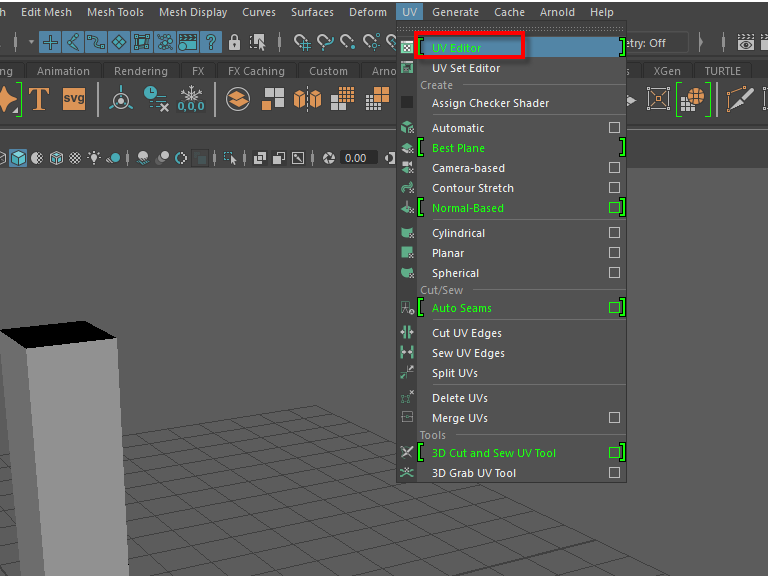Click Assign Checker Shader
Image resolution: width=768 pixels, height=576 pixels.
(x=490, y=103)
